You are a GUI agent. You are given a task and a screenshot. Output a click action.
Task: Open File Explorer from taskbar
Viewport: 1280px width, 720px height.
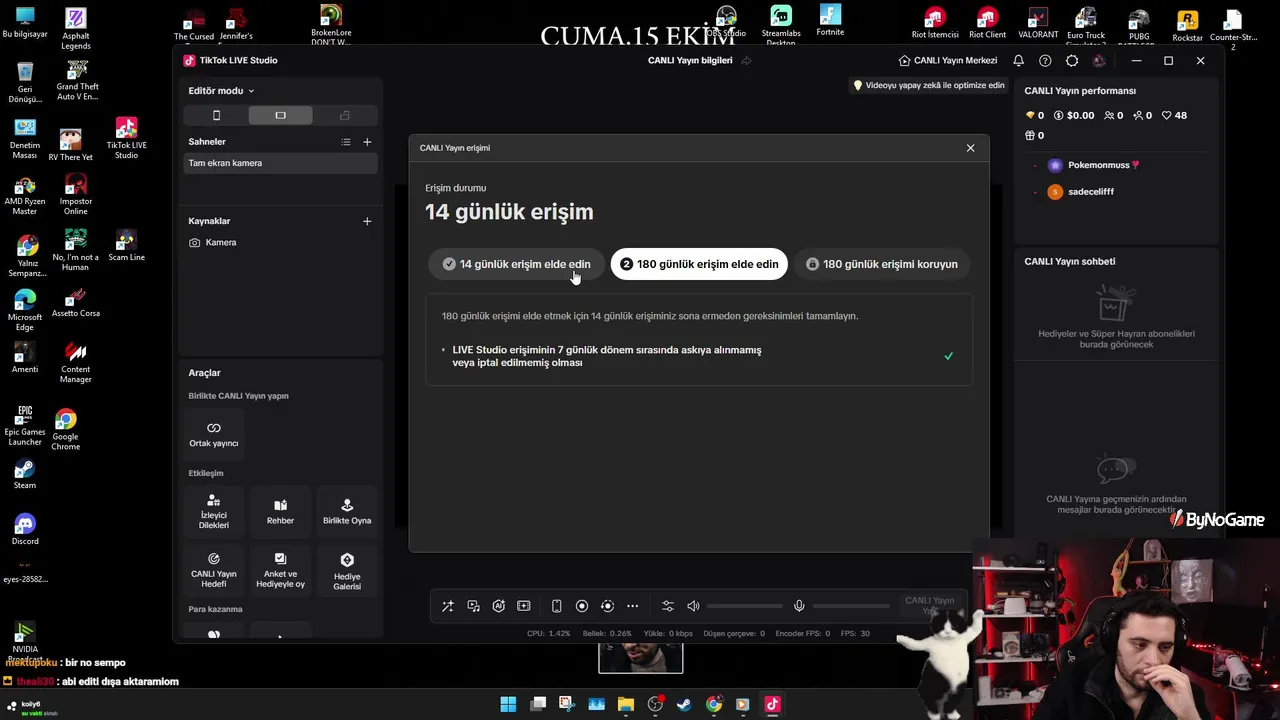pyautogui.click(x=626, y=704)
